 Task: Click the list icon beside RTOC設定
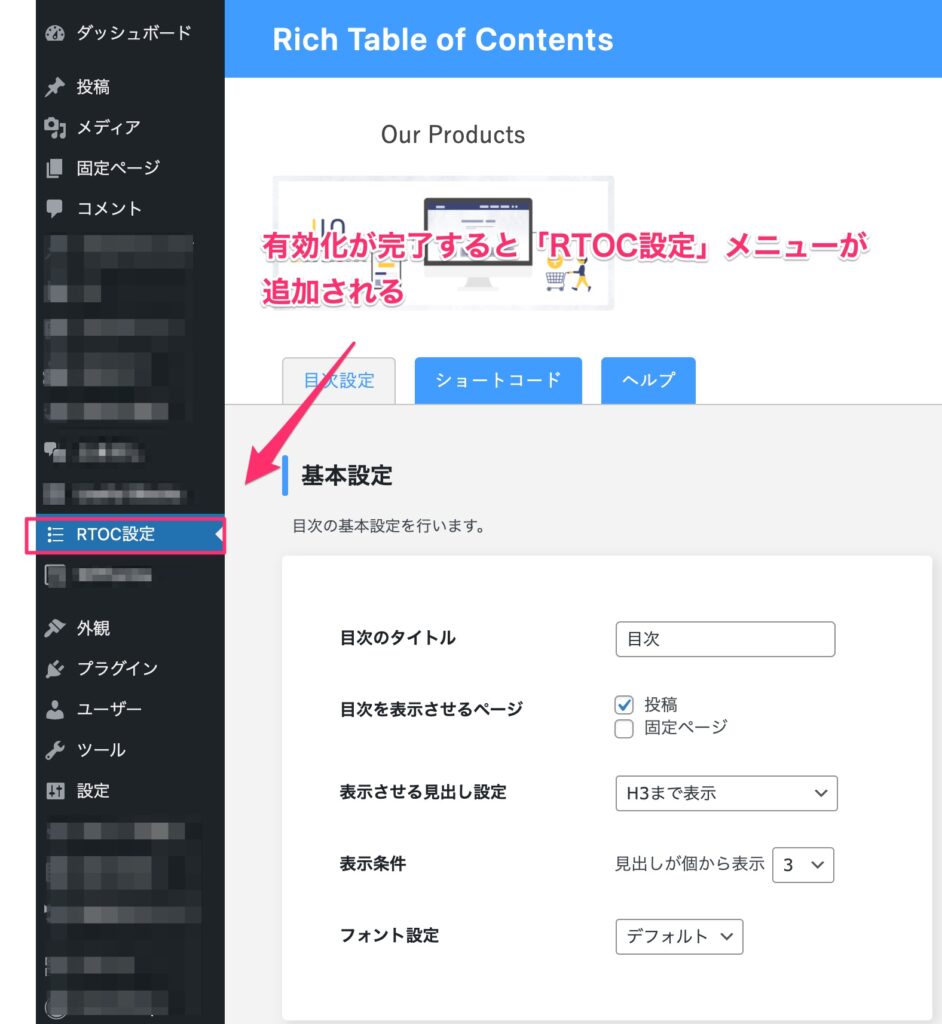(56, 535)
